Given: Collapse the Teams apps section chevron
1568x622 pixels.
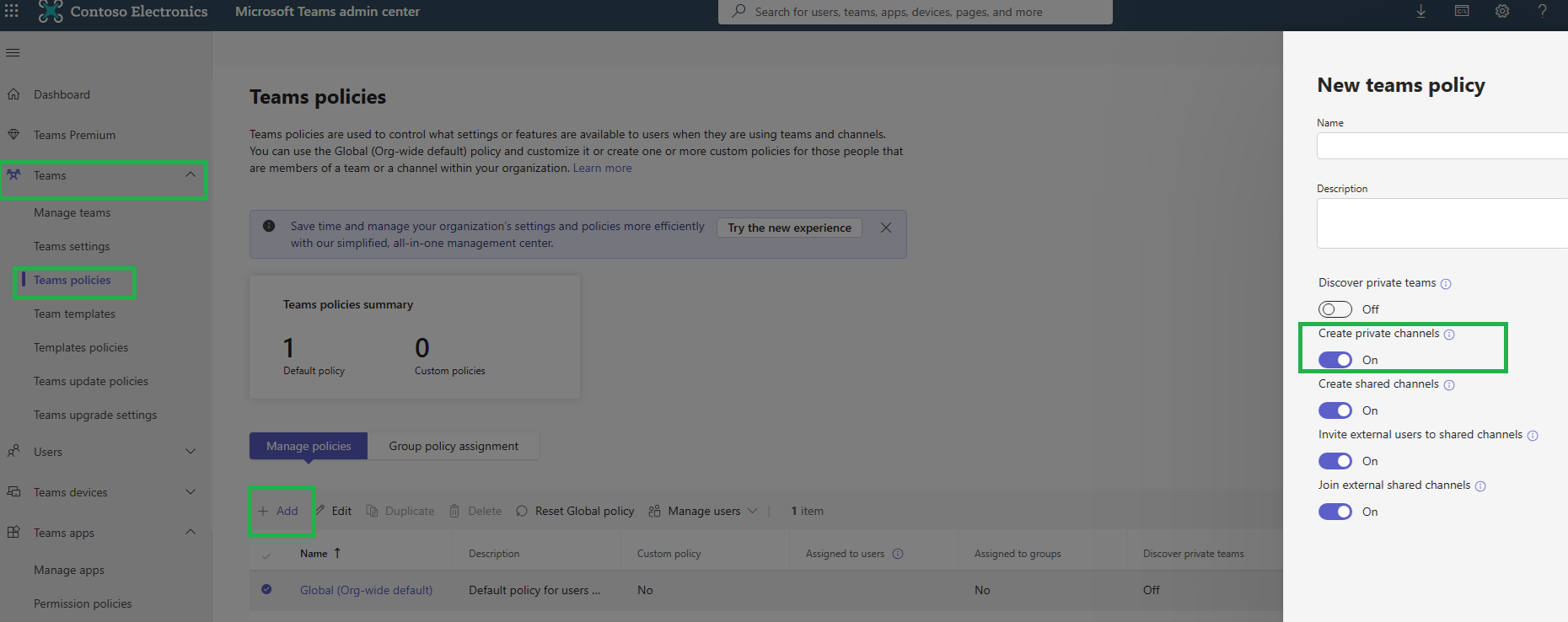Looking at the screenshot, I should pyautogui.click(x=191, y=532).
